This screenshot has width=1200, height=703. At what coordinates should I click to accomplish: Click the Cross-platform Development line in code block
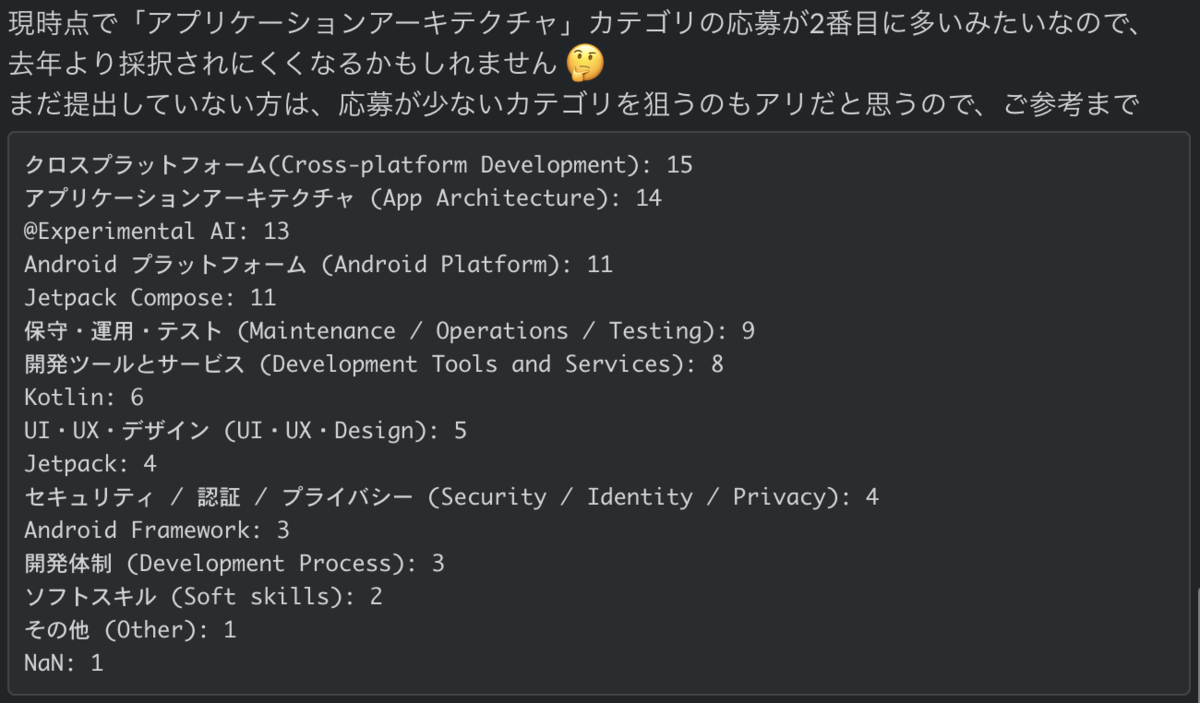pyautogui.click(x=358, y=164)
